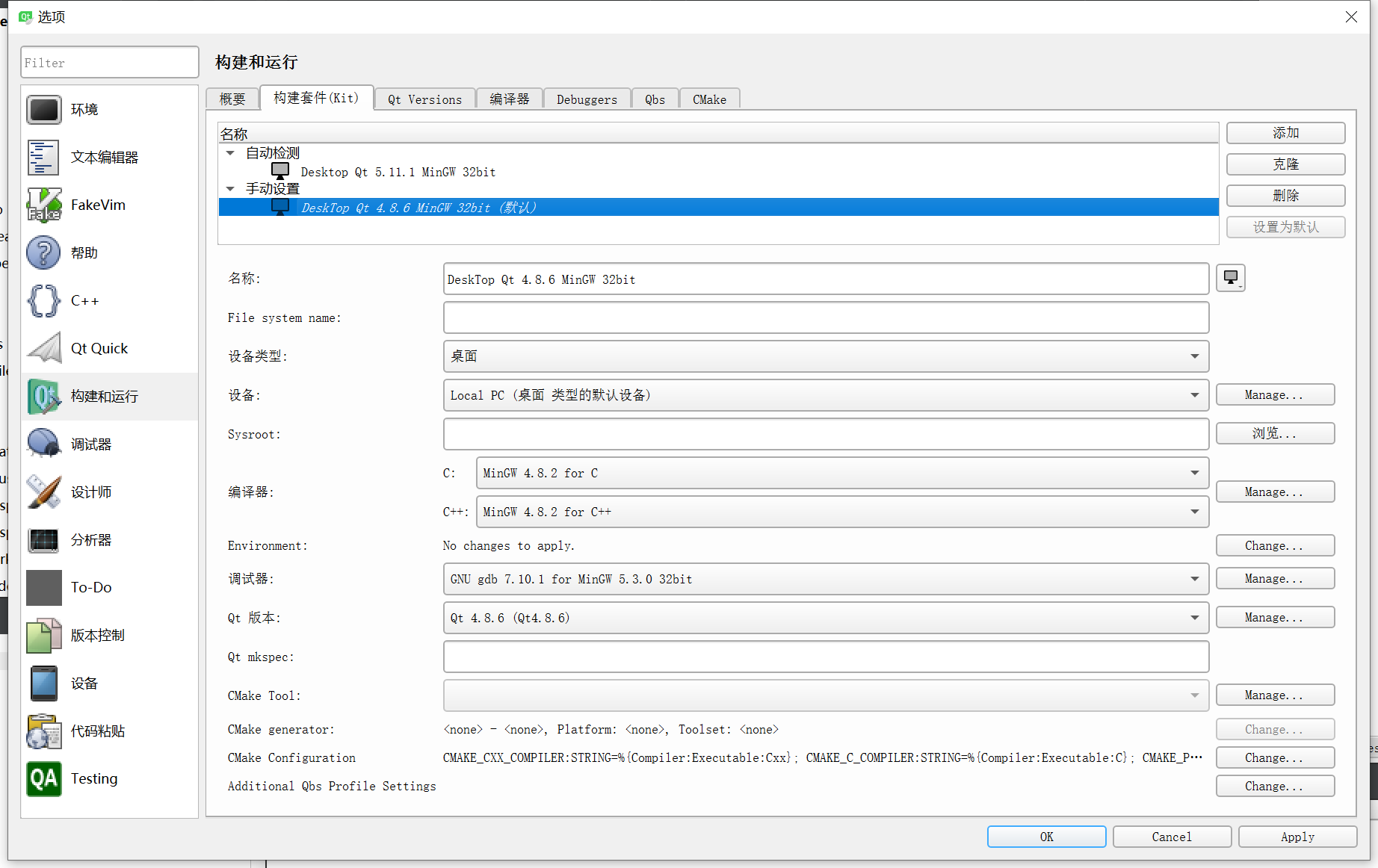This screenshot has height=868, width=1378.
Task: Click monitor icon of DeskTop Qt 4.8.6 kit
Action: coord(280,207)
